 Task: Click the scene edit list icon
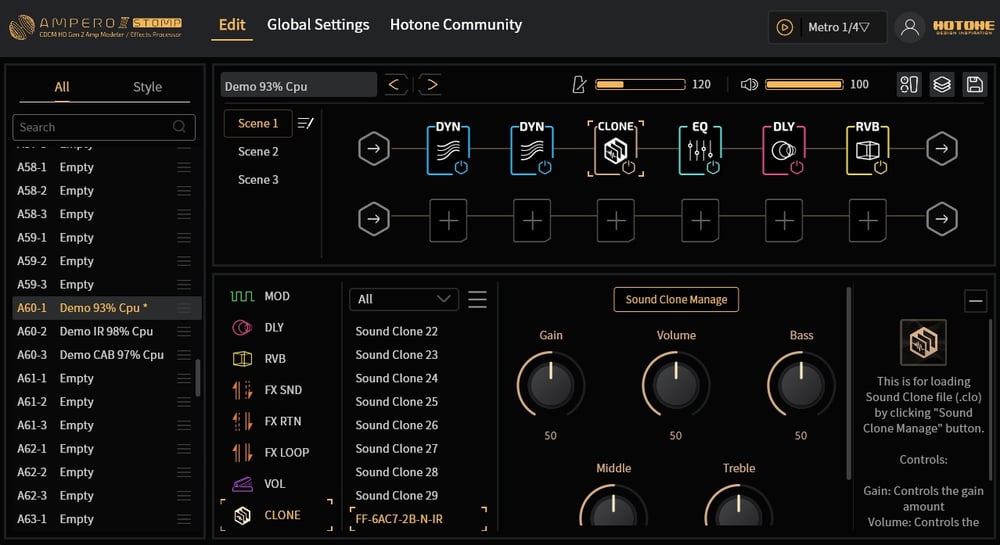[305, 123]
